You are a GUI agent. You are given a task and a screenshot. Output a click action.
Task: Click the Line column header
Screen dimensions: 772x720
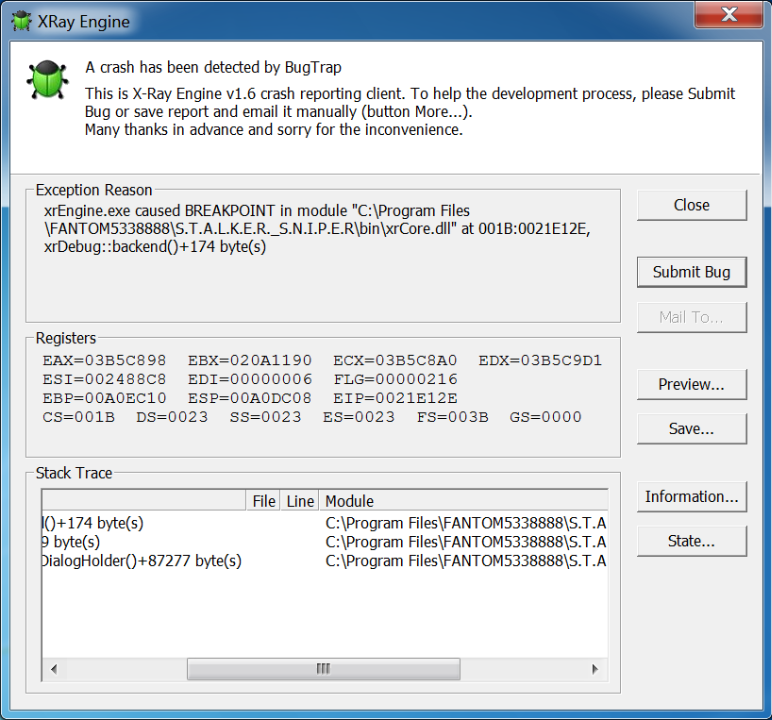tap(300, 501)
